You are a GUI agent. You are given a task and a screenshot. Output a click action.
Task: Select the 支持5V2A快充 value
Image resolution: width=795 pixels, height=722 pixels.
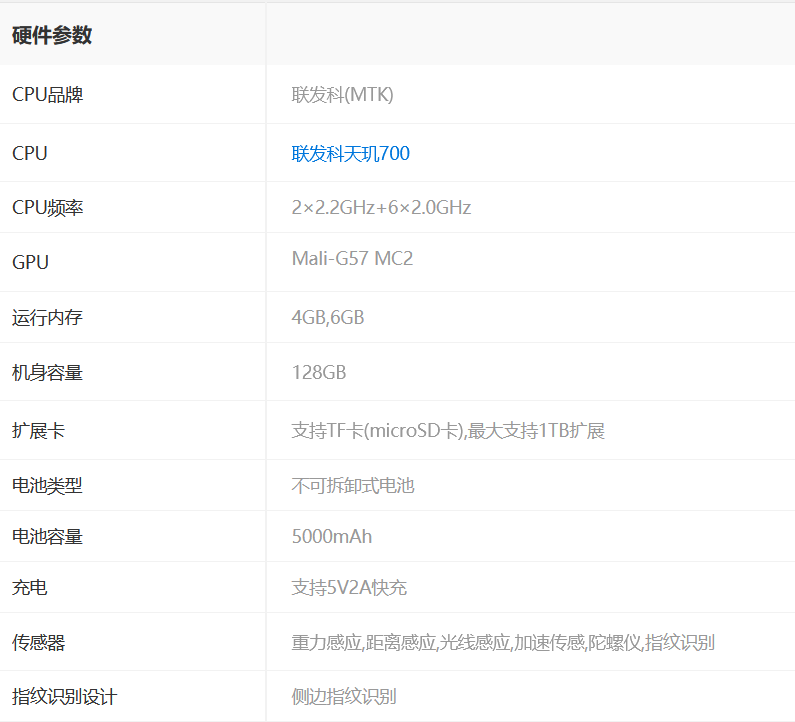point(349,588)
